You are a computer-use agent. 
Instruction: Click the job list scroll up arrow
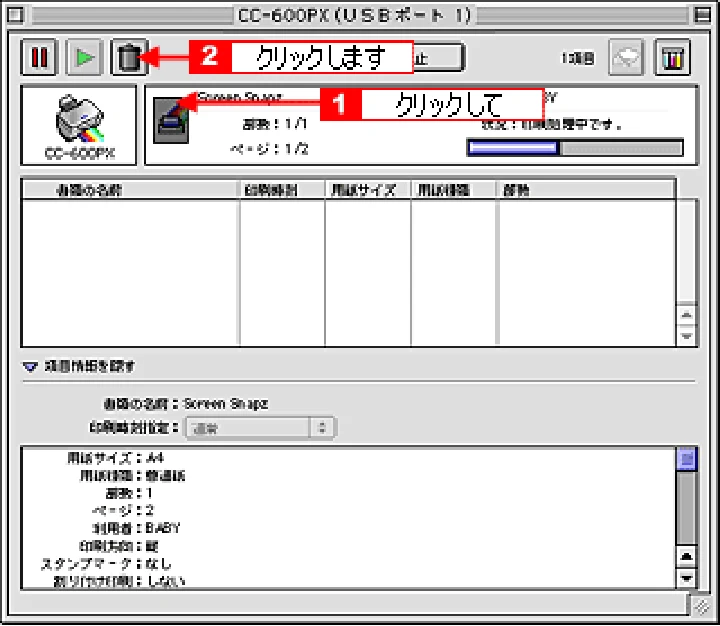[686, 315]
